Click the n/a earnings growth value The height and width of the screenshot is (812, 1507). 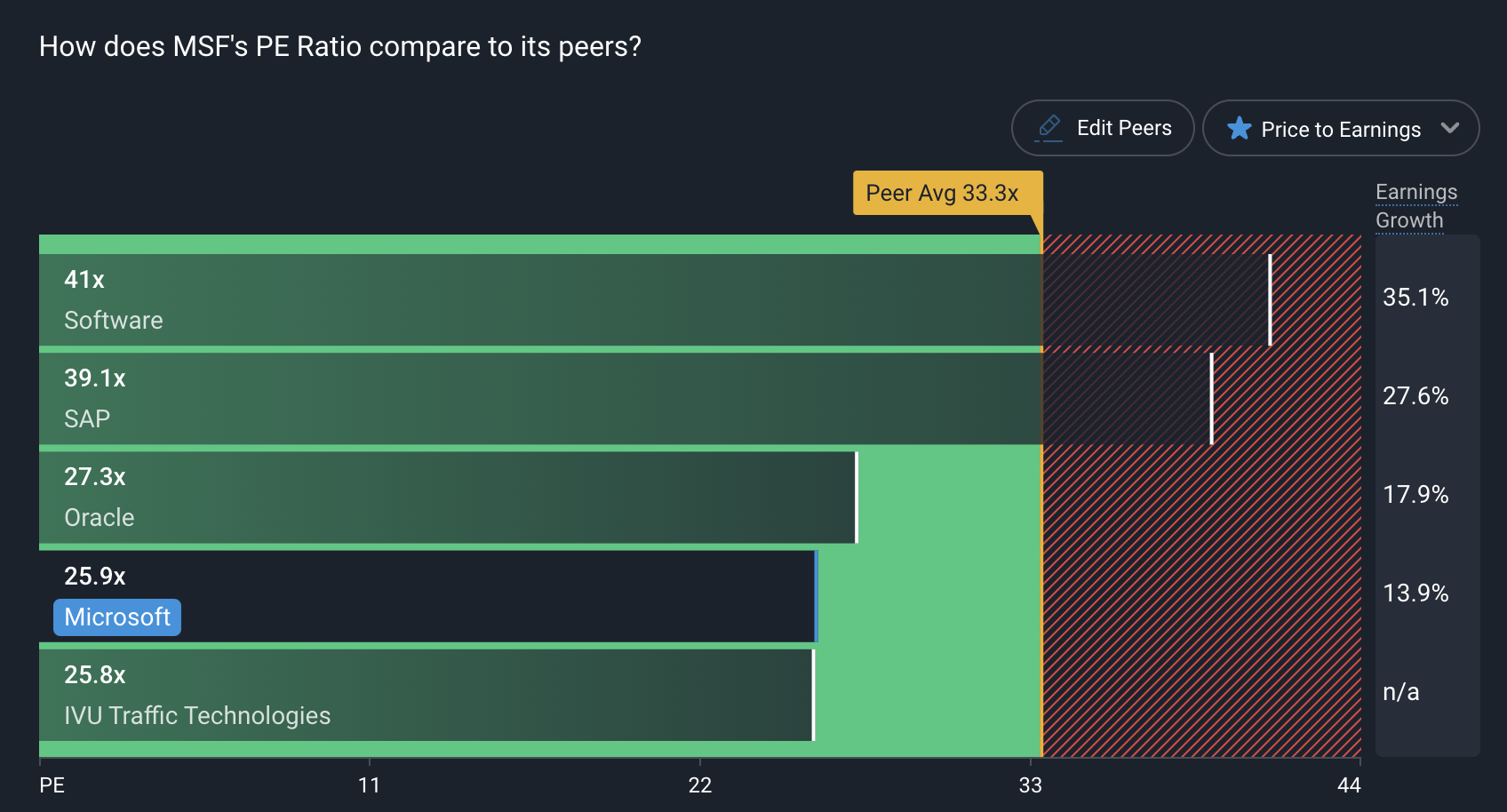[x=1401, y=692]
